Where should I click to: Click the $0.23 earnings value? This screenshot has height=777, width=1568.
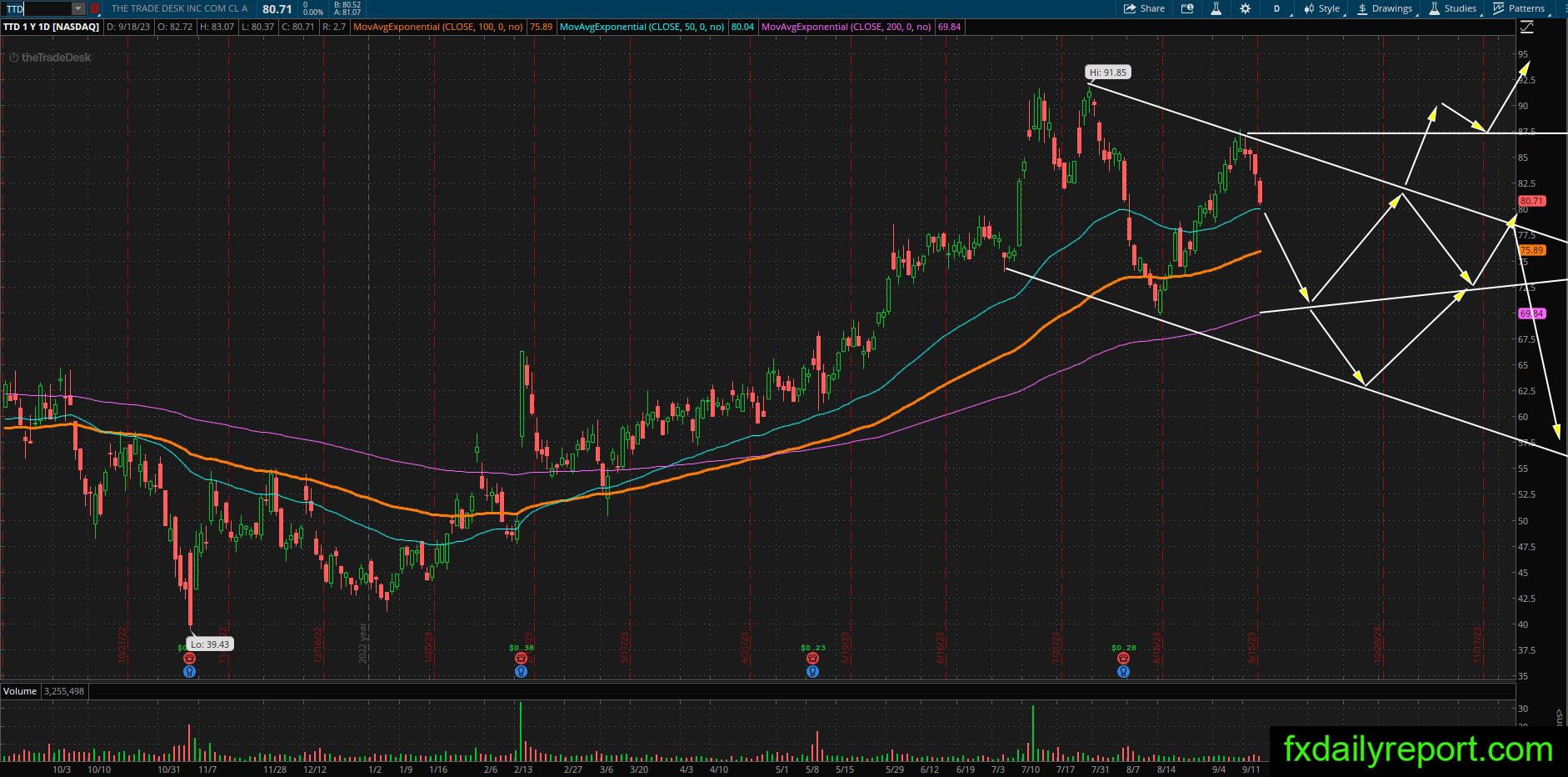click(x=813, y=648)
